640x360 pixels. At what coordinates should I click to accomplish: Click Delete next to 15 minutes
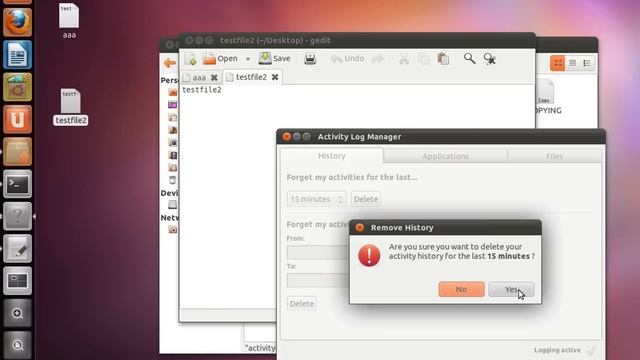(x=366, y=199)
